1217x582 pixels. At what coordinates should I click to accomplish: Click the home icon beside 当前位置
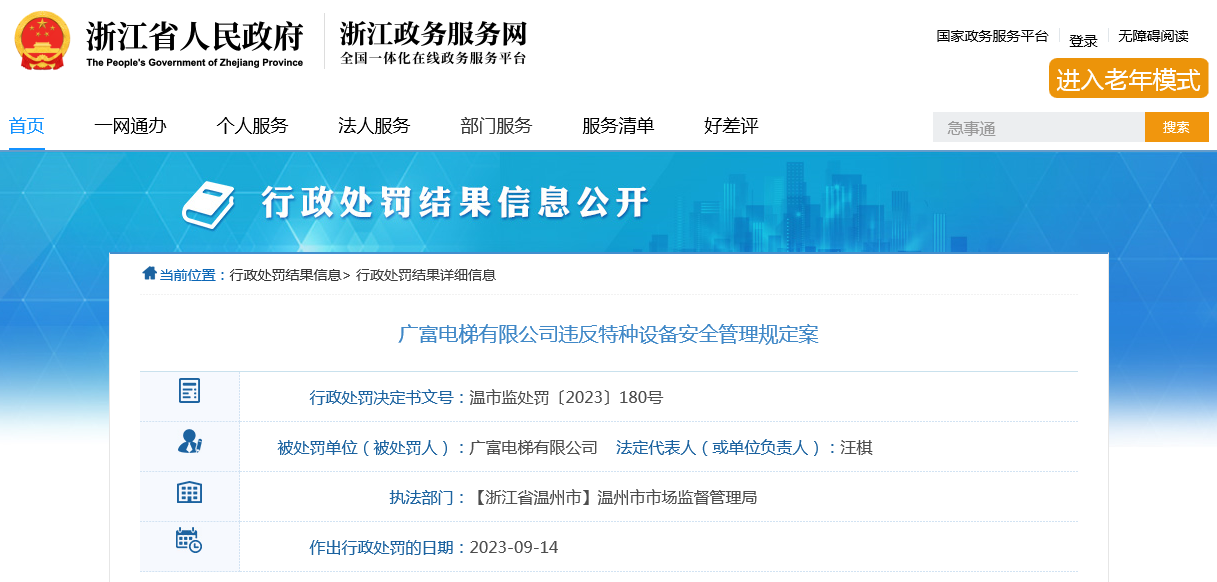[149, 274]
